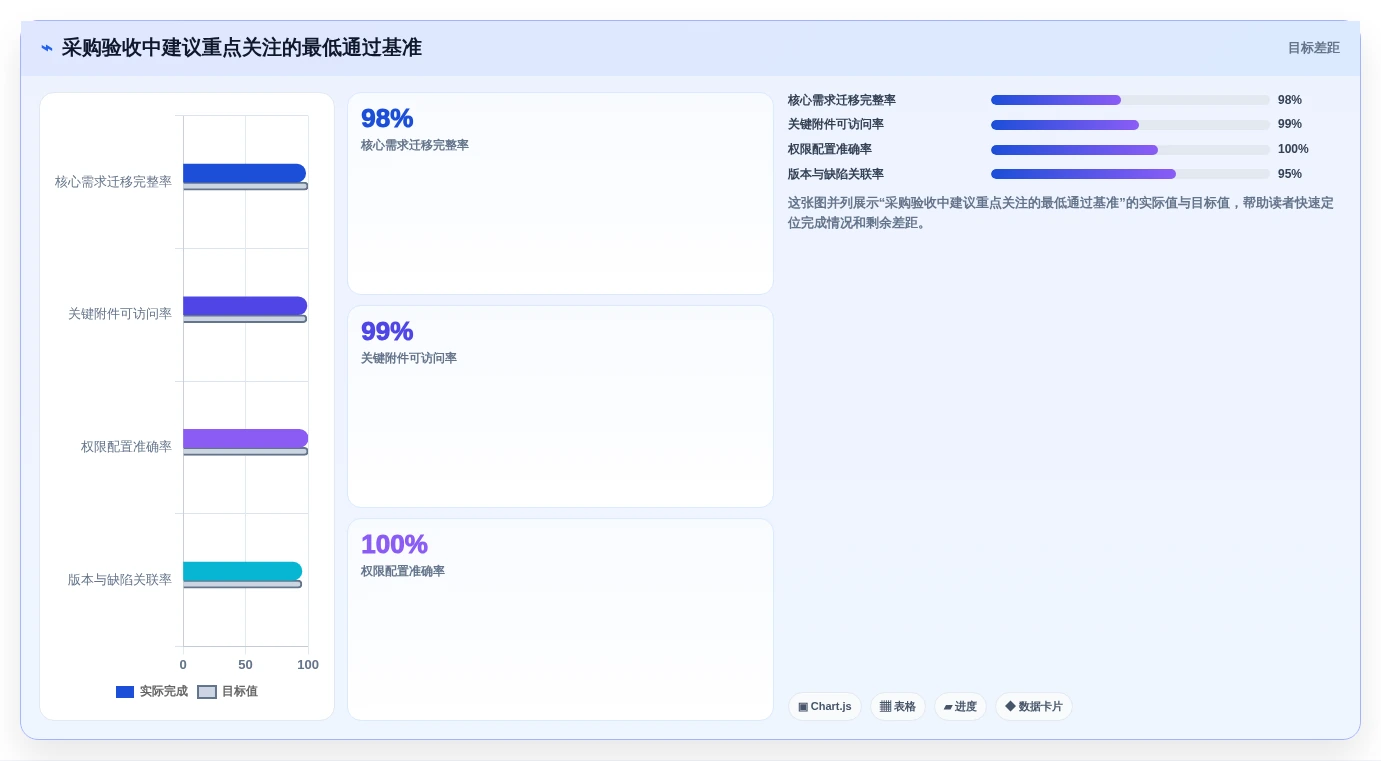Click the 权限配置准确率 chart axis label

[126, 447]
